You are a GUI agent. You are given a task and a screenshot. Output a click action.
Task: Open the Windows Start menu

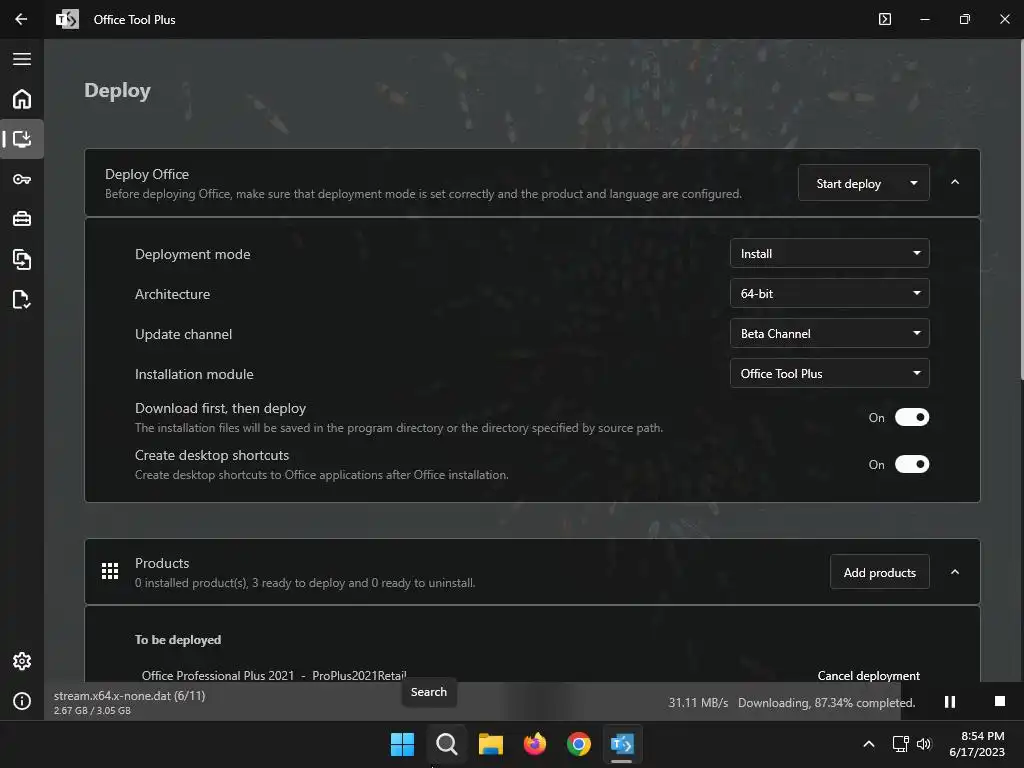tap(402, 744)
